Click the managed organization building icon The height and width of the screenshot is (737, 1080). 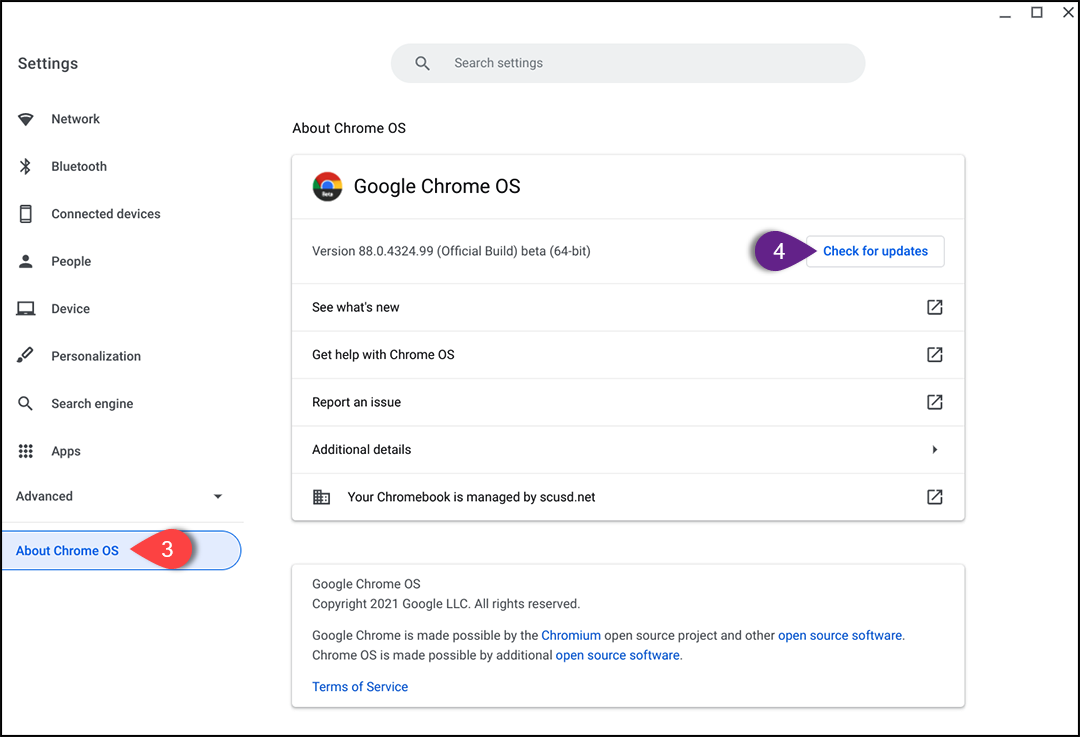point(322,497)
